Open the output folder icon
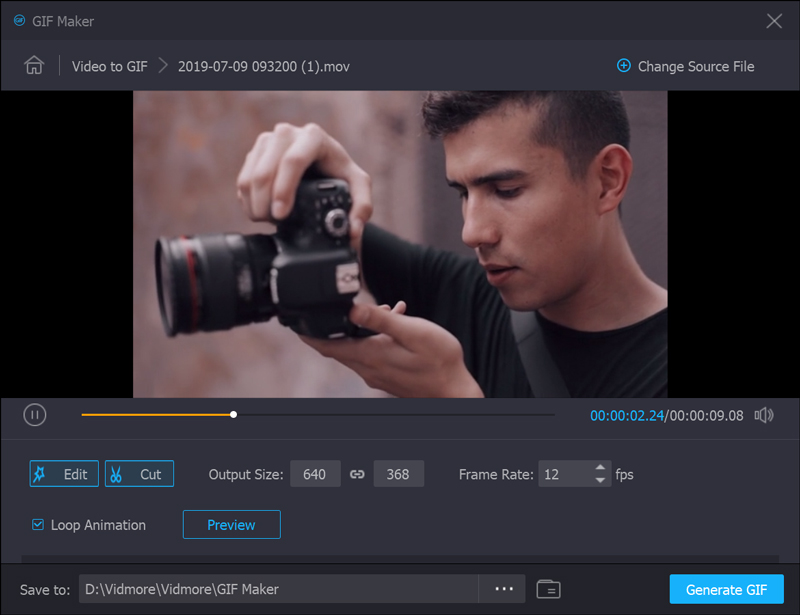 pyautogui.click(x=548, y=589)
